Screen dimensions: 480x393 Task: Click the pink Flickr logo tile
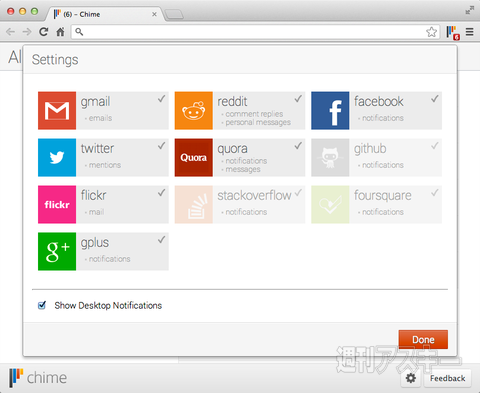(x=57, y=205)
